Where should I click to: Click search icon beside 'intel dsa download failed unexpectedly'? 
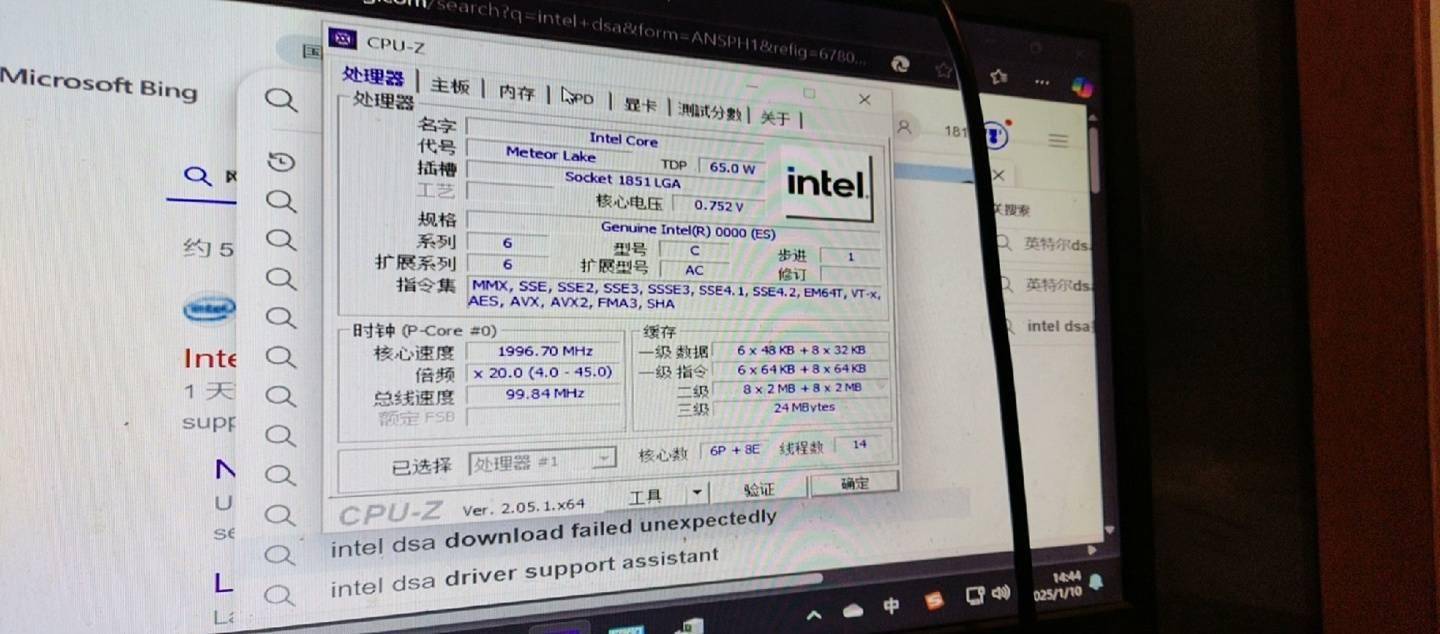(x=281, y=555)
